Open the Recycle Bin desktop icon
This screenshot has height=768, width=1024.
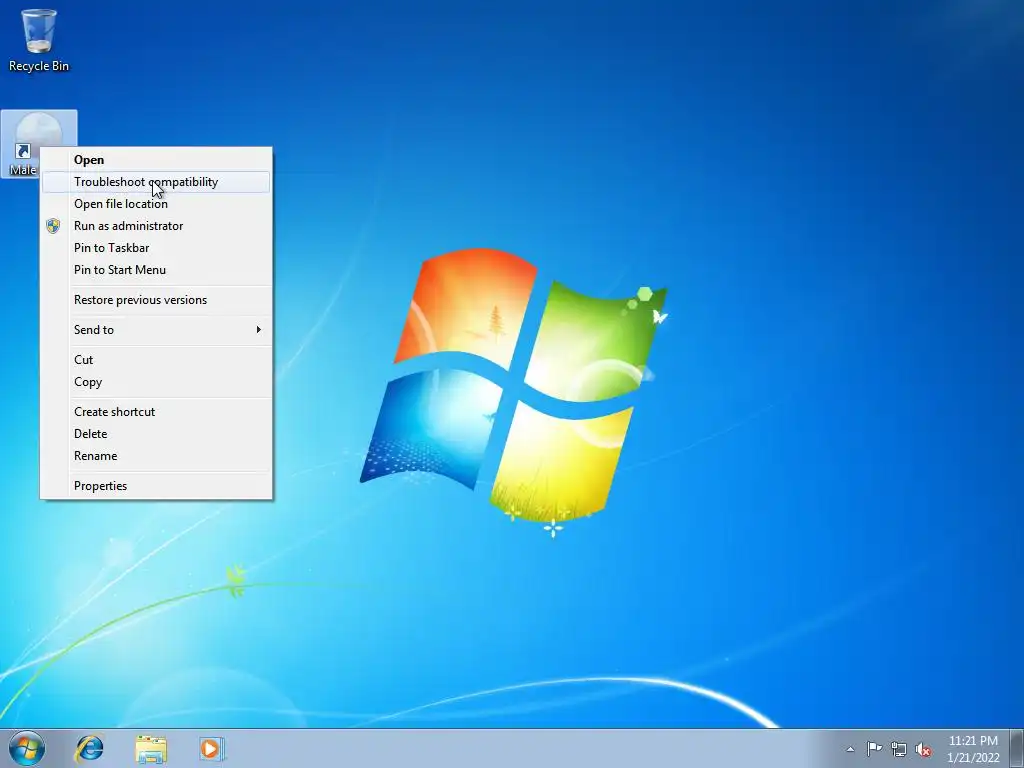[x=39, y=39]
